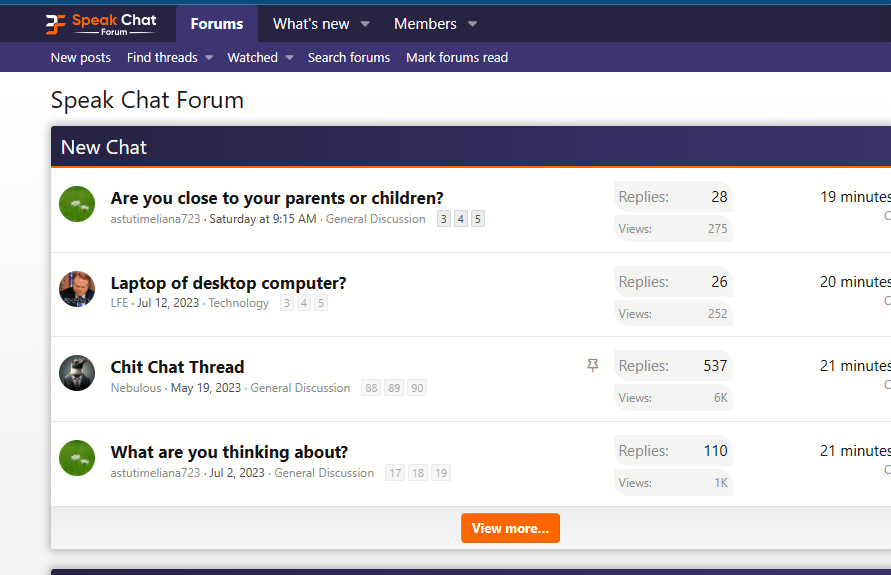Go to page 19 of thinking about thread

click(x=441, y=473)
